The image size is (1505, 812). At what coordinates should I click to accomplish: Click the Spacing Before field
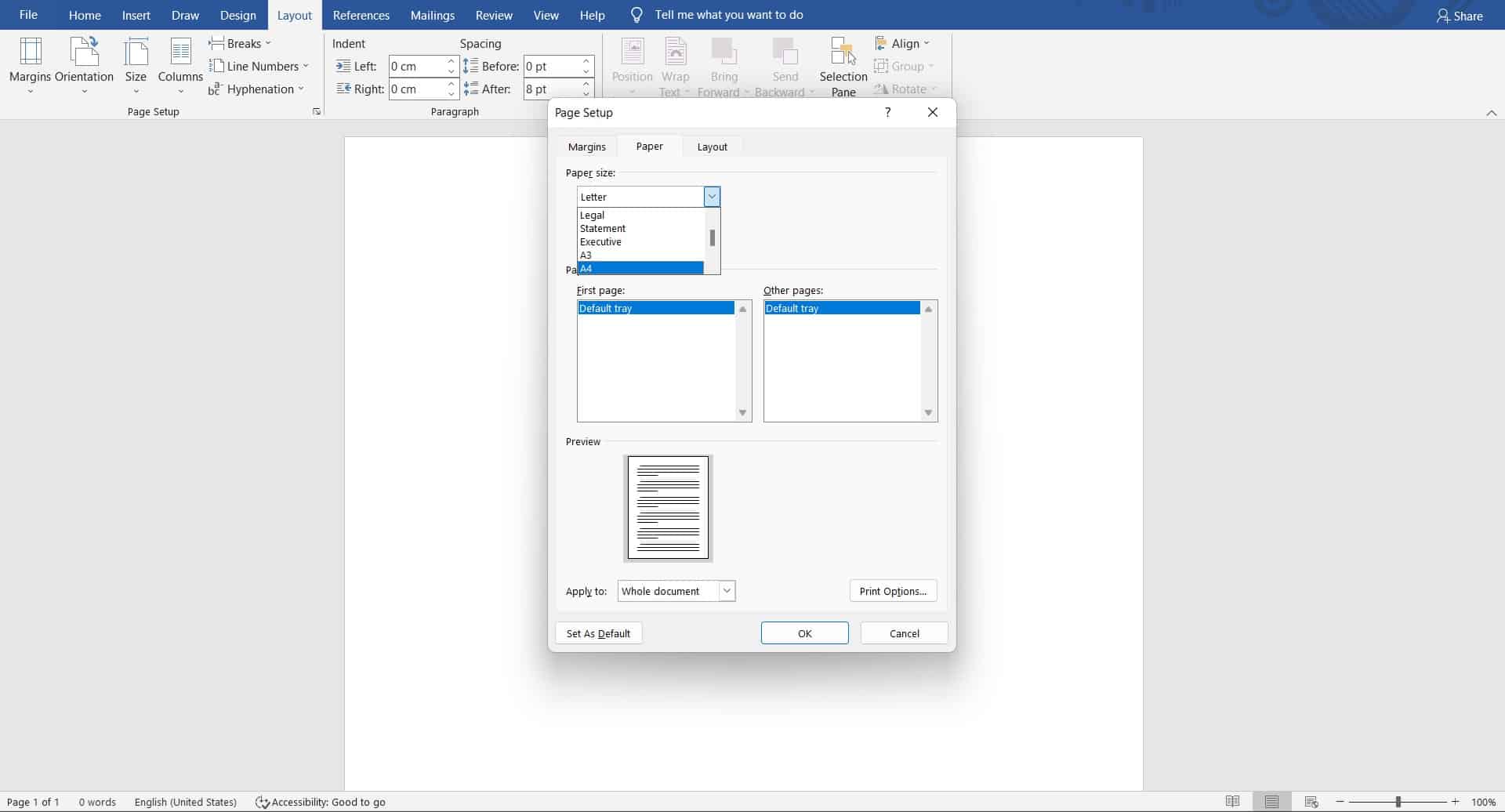tap(553, 66)
